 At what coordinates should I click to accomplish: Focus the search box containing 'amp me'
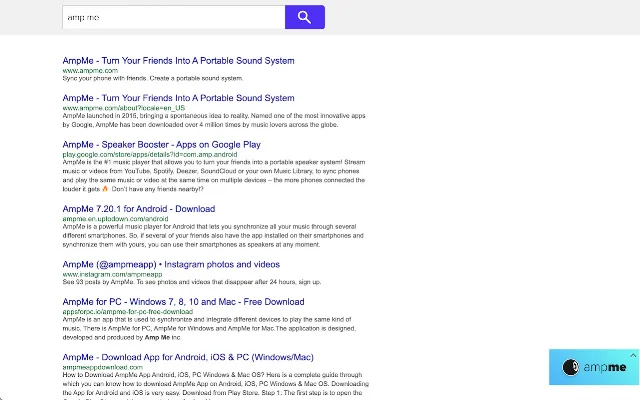[173, 17]
